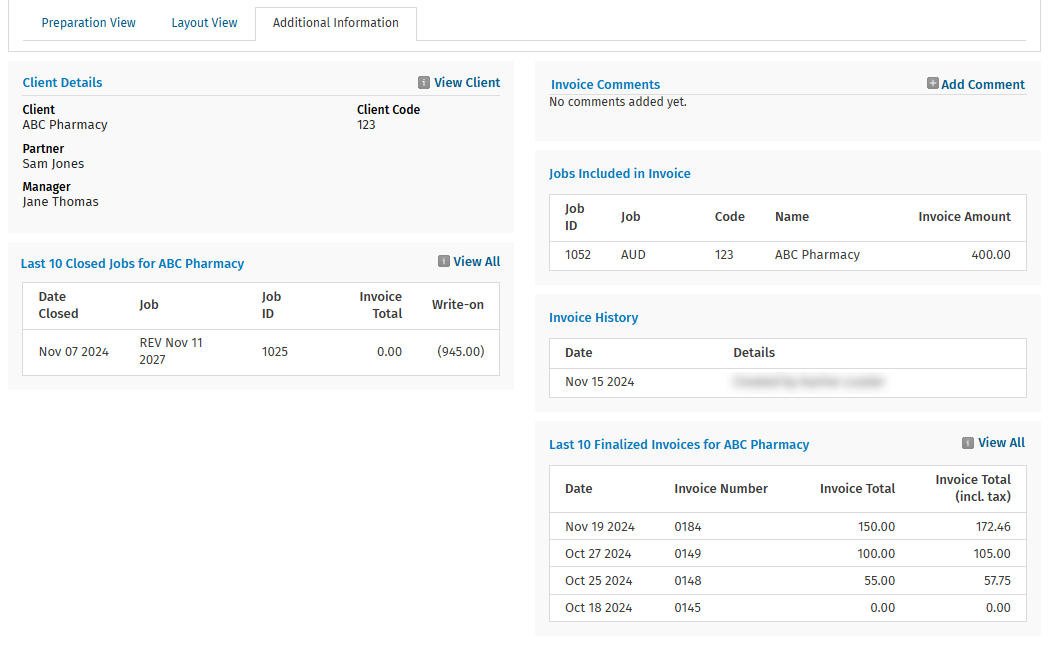Click the View Client info icon

click(424, 82)
